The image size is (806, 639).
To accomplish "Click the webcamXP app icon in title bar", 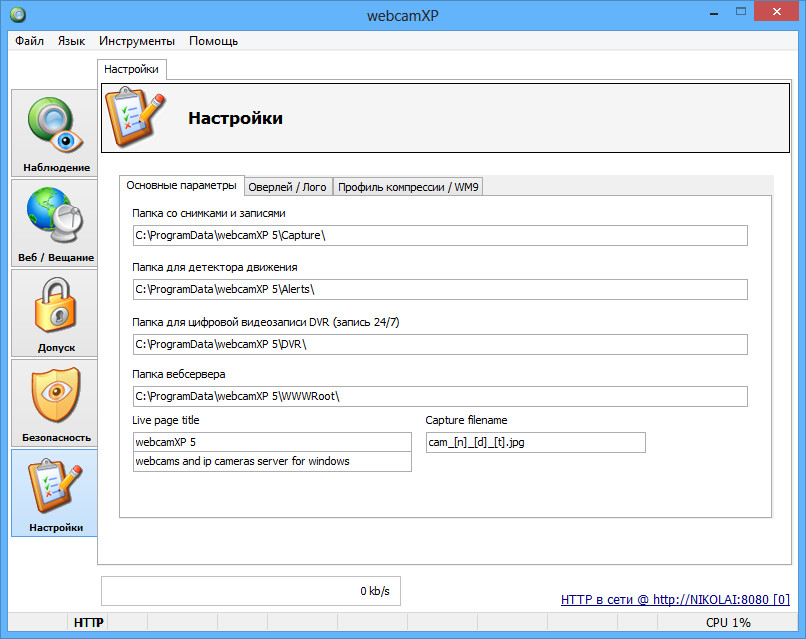I will tap(17, 15).
